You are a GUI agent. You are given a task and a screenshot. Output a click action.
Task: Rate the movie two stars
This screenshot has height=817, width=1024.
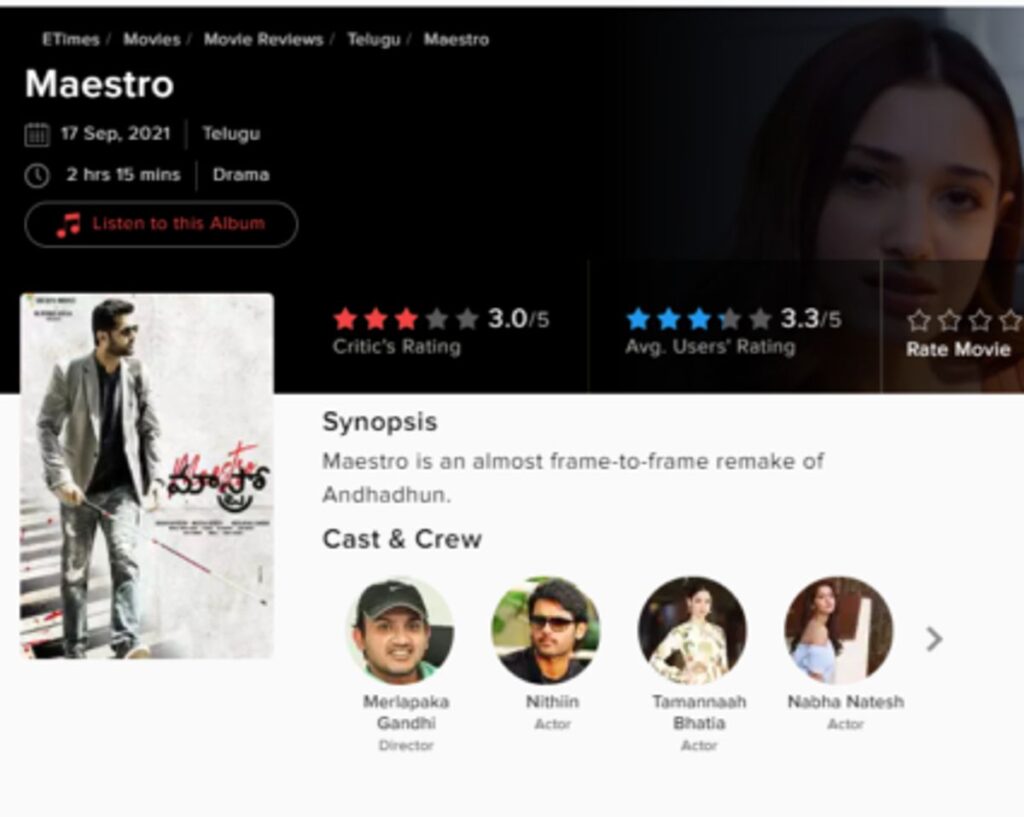point(949,321)
